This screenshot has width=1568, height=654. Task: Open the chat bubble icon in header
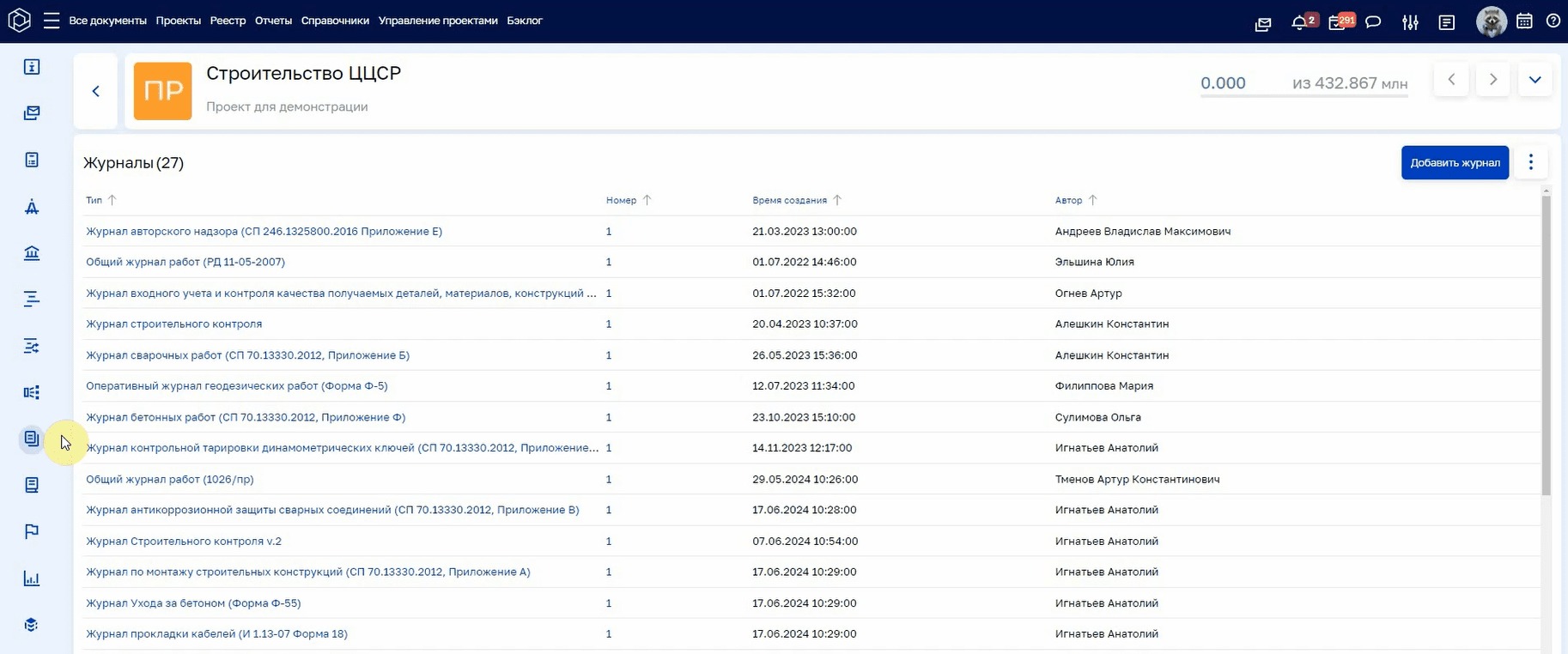[1373, 22]
